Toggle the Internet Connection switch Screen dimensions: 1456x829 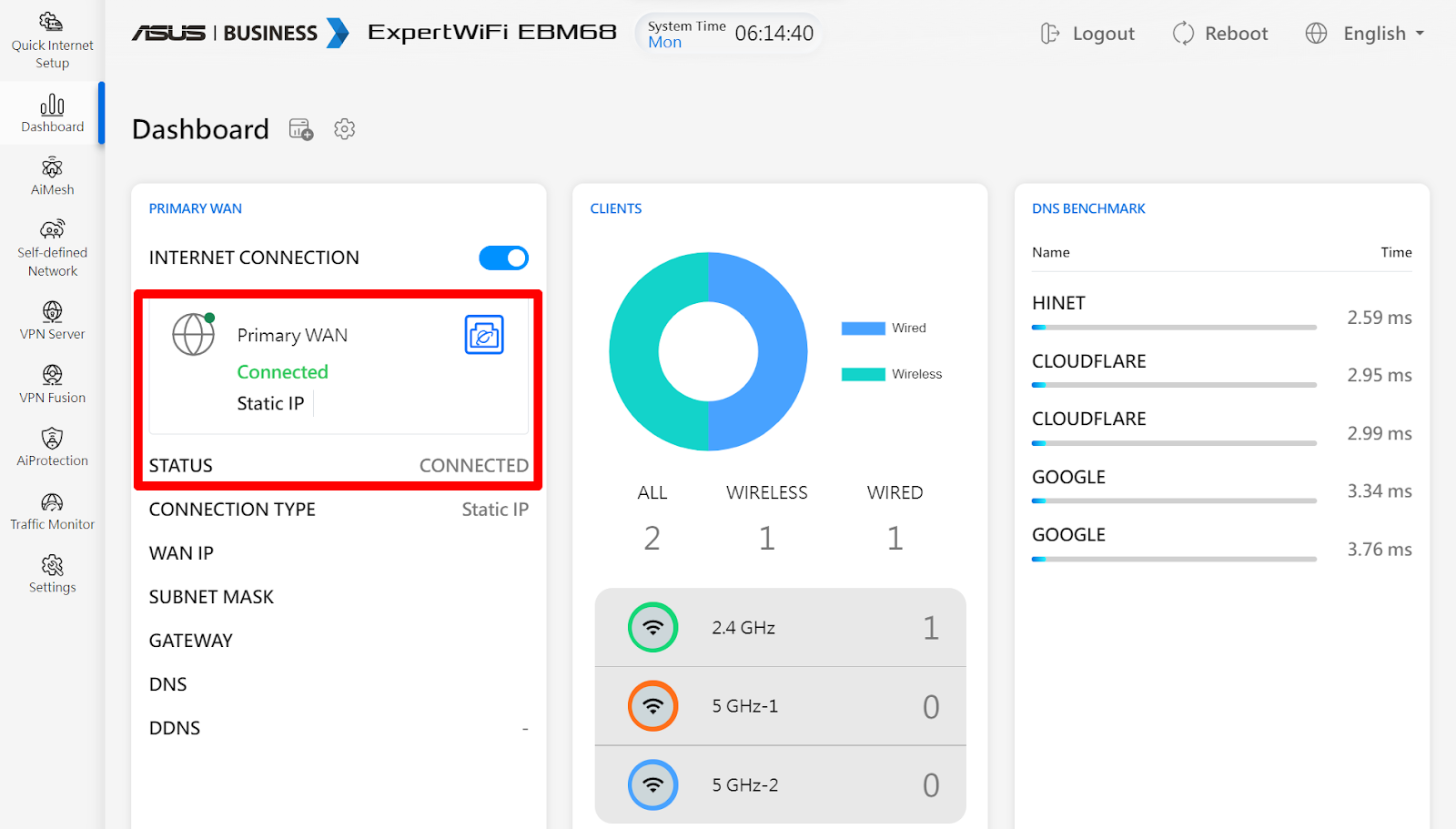coord(503,258)
